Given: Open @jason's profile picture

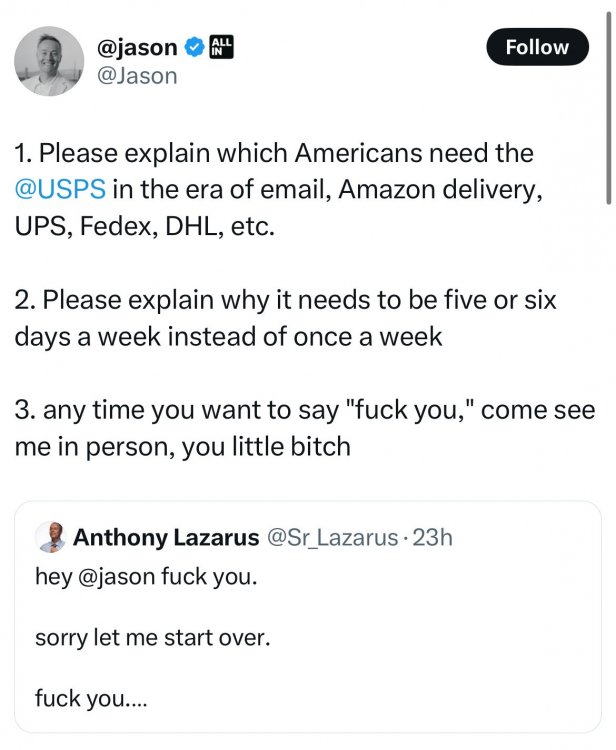Looking at the screenshot, I should click(48, 61).
